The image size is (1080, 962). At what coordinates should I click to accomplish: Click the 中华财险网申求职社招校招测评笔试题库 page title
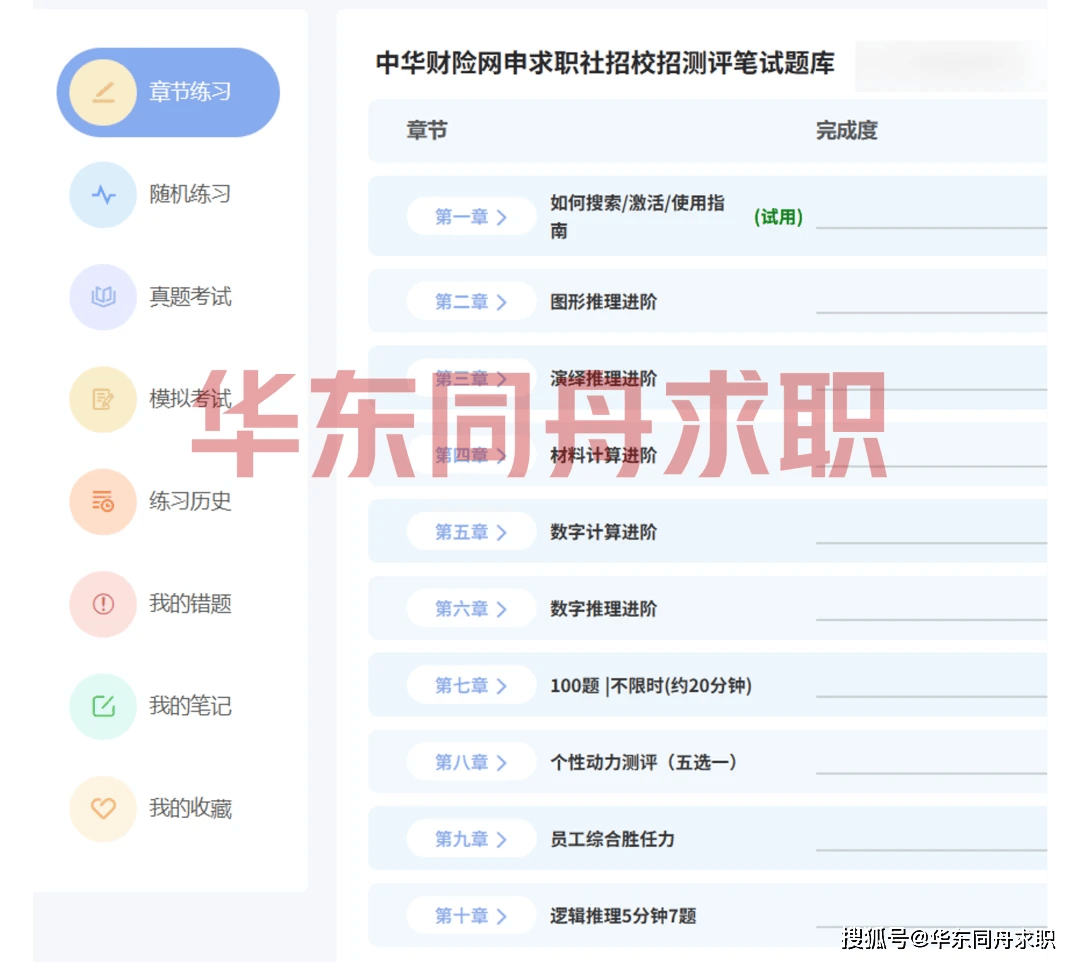pos(605,63)
